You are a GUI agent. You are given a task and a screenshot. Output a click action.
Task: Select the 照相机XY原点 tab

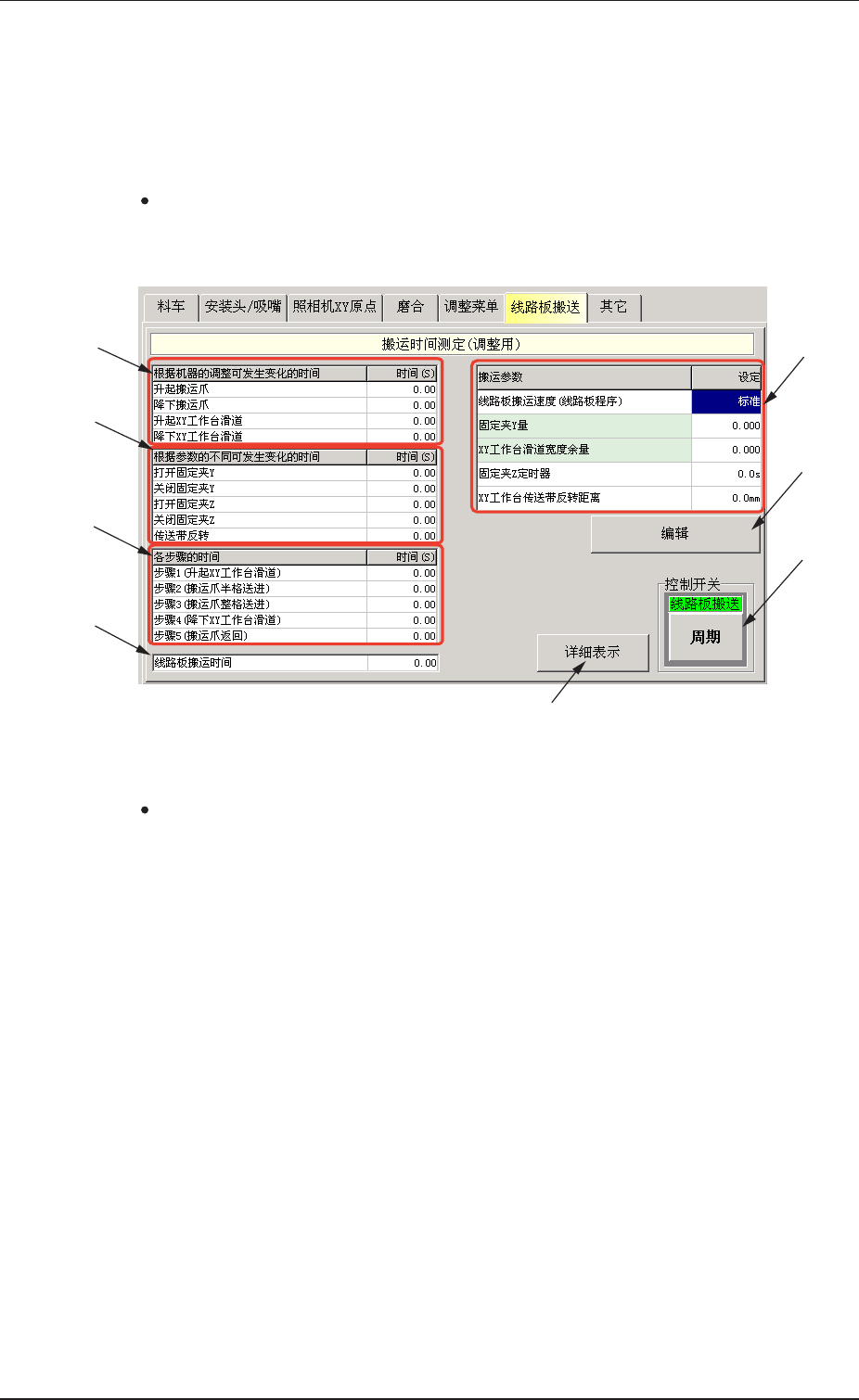335,307
